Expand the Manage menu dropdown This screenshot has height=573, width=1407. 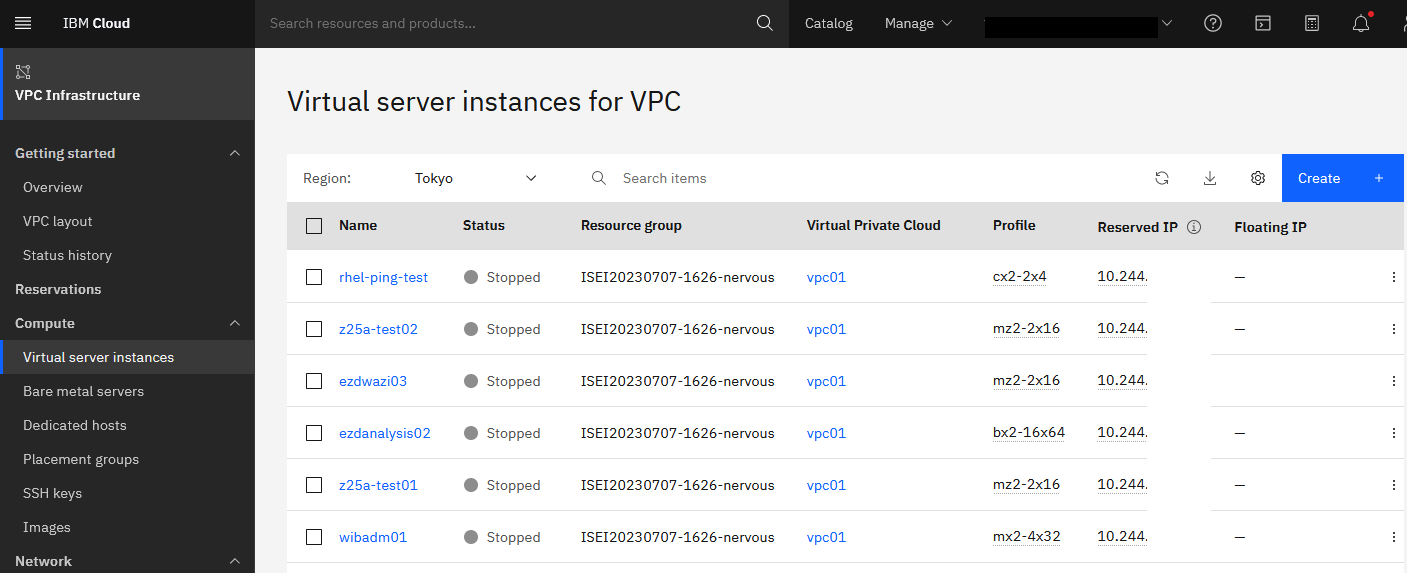pyautogui.click(x=918, y=23)
